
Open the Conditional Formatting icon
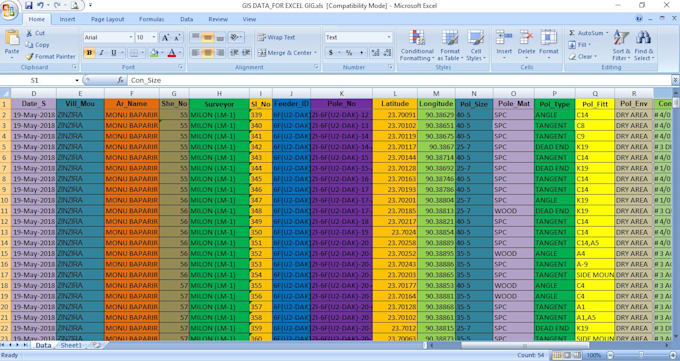tap(417, 37)
